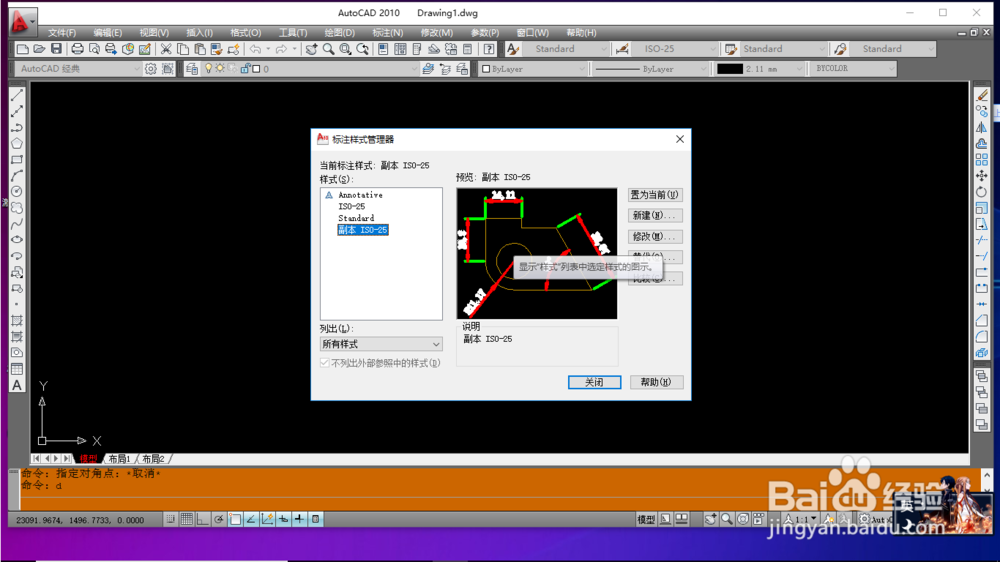Open the ByLayer color control dropdown
The image size is (1000, 562).
(x=533, y=69)
